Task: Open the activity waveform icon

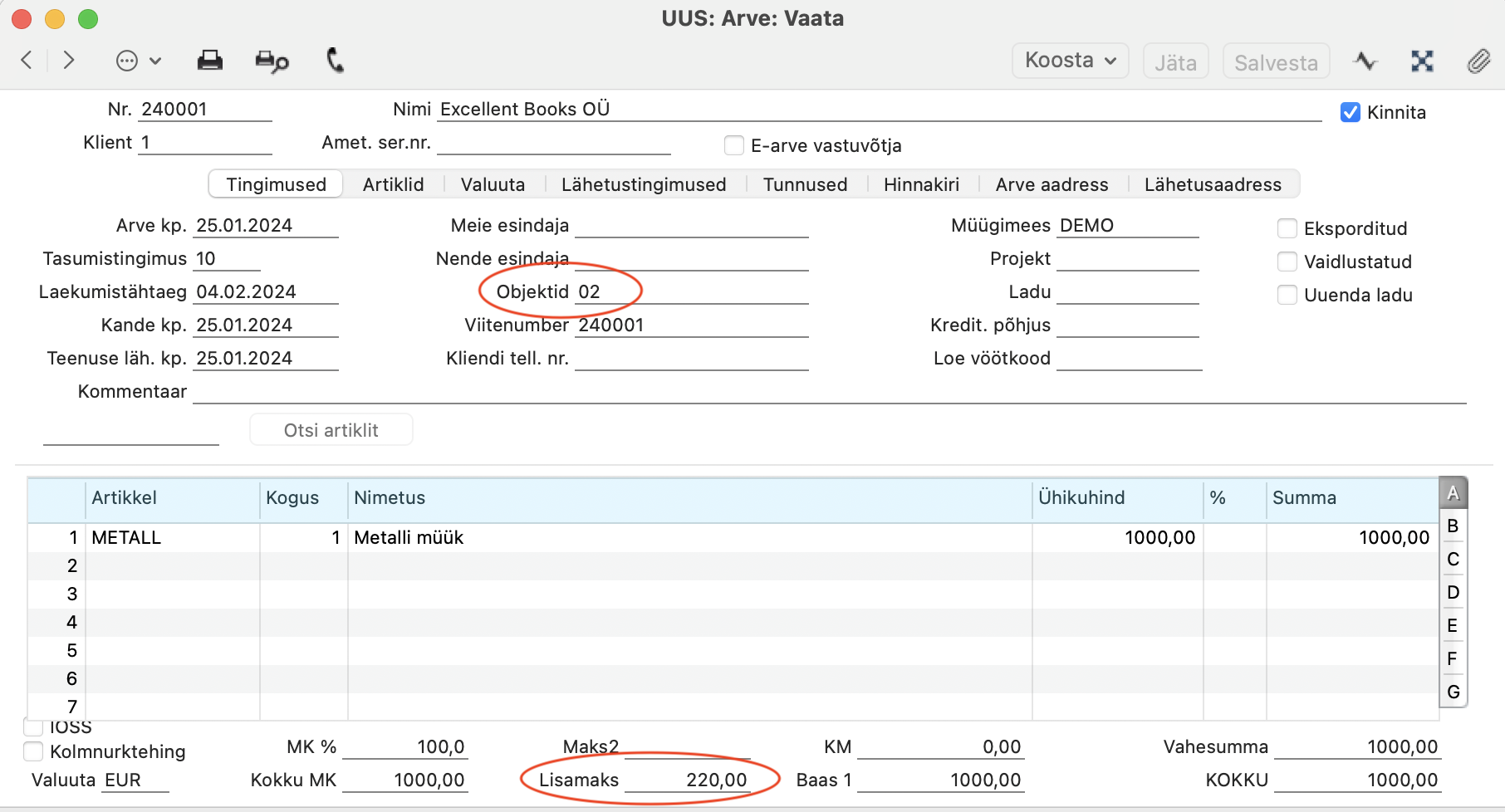Action: (1365, 61)
